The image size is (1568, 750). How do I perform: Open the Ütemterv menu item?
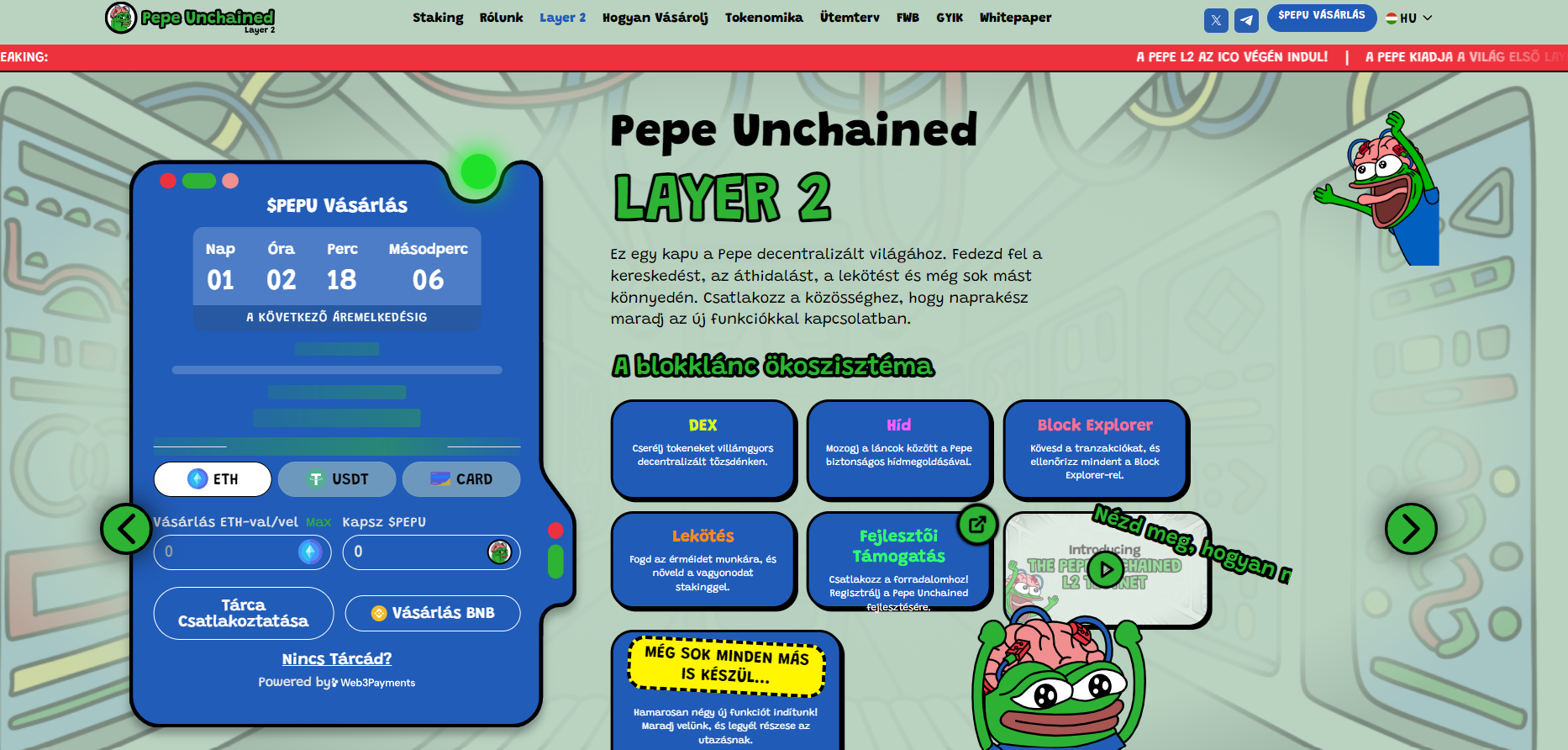(850, 18)
